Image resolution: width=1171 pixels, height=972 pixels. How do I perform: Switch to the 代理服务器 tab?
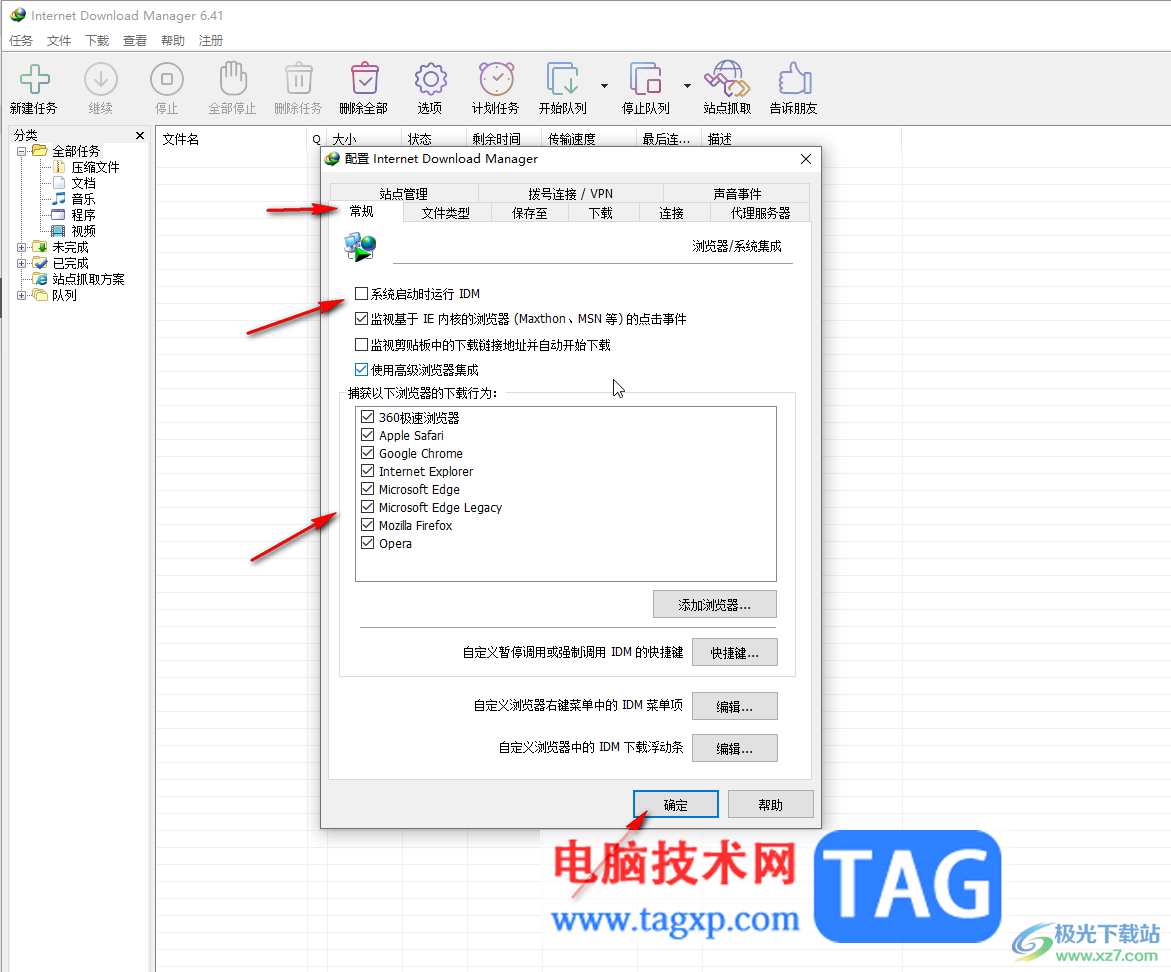pyautogui.click(x=760, y=214)
